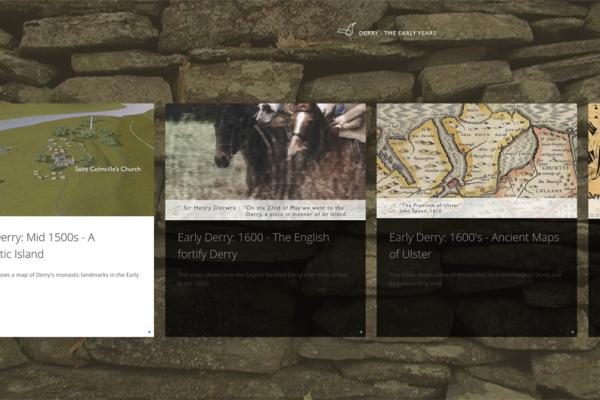Viewport: 600px width, 400px height.
Task: Click the church tower marker on the island map
Action: [x=91, y=125]
